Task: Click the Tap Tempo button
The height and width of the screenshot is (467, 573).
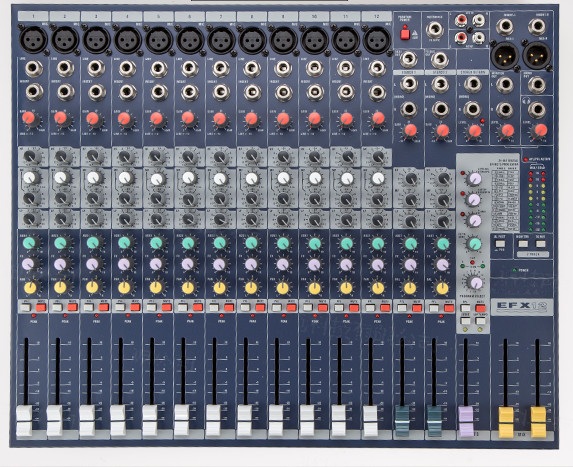Action: coord(480,321)
